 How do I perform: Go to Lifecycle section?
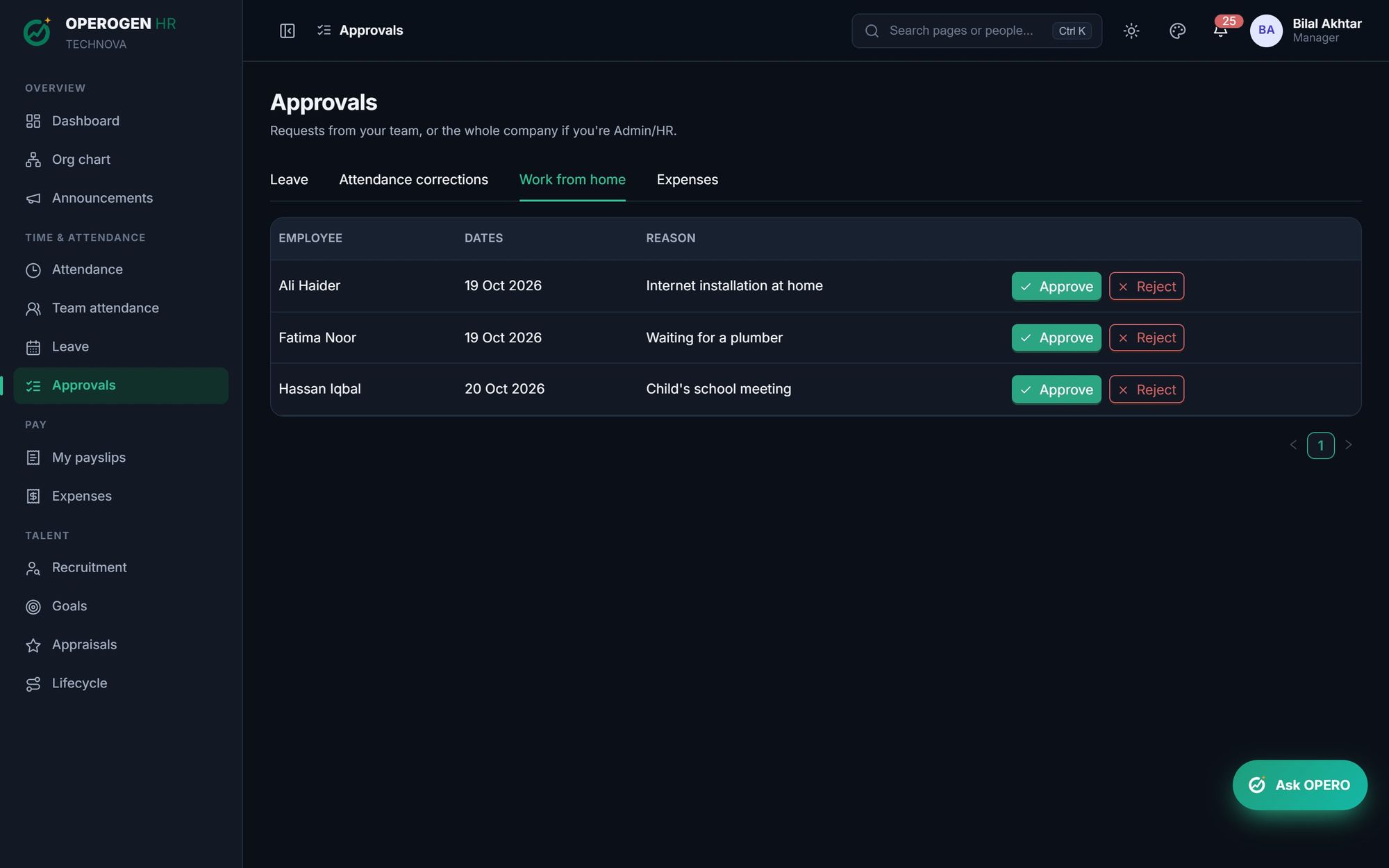pos(121,683)
